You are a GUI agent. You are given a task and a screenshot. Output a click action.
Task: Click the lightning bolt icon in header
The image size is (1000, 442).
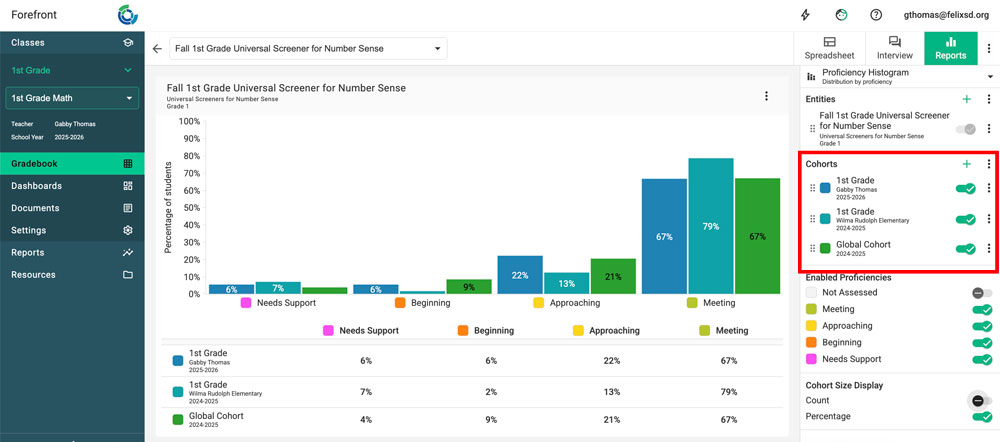coord(806,15)
